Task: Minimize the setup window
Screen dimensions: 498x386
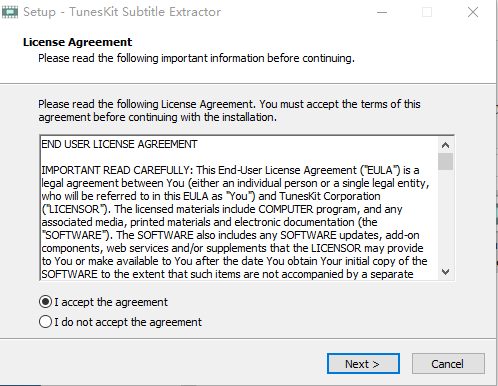Action: point(382,12)
